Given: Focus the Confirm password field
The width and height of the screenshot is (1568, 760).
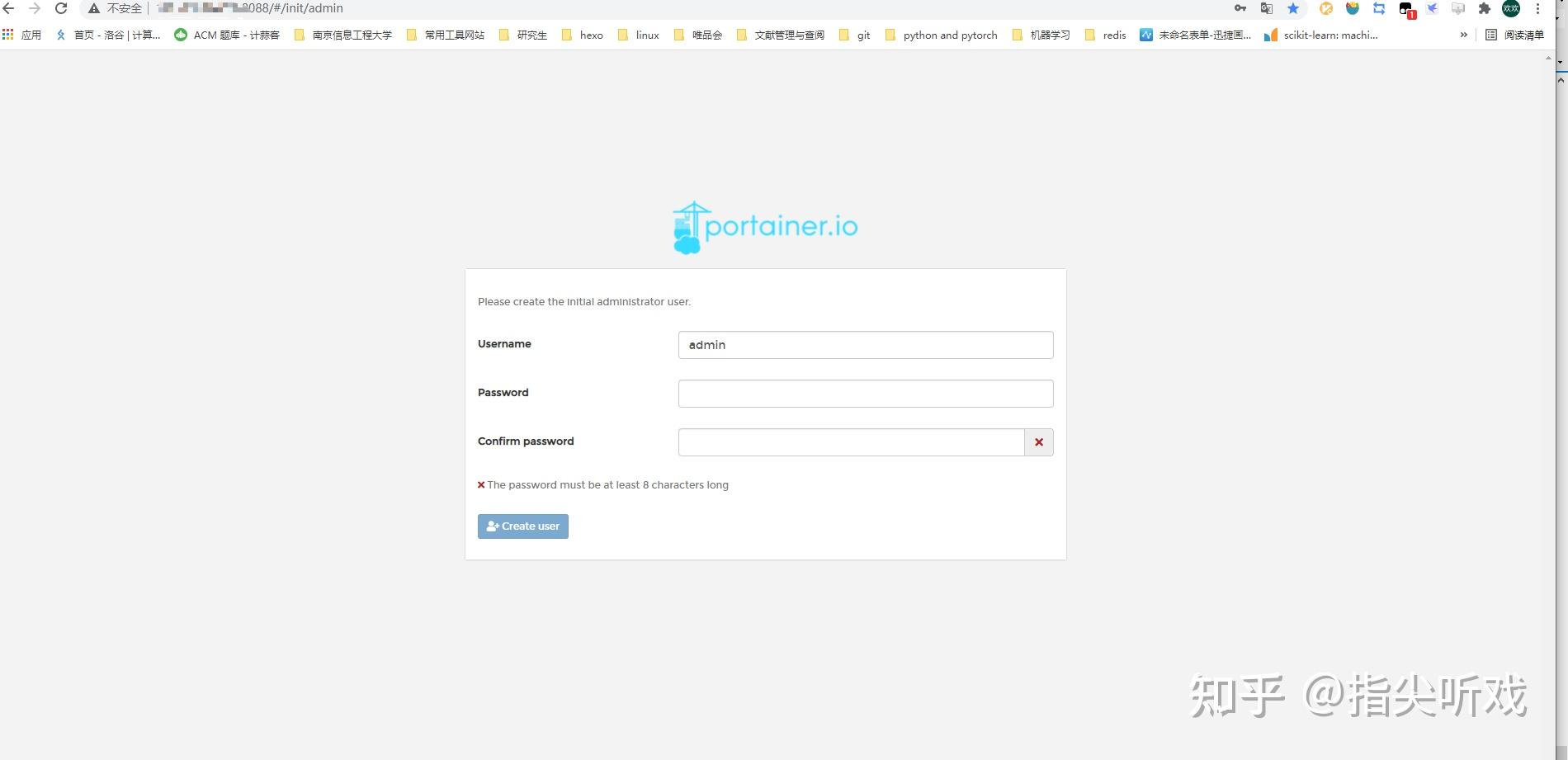Looking at the screenshot, I should 851,442.
